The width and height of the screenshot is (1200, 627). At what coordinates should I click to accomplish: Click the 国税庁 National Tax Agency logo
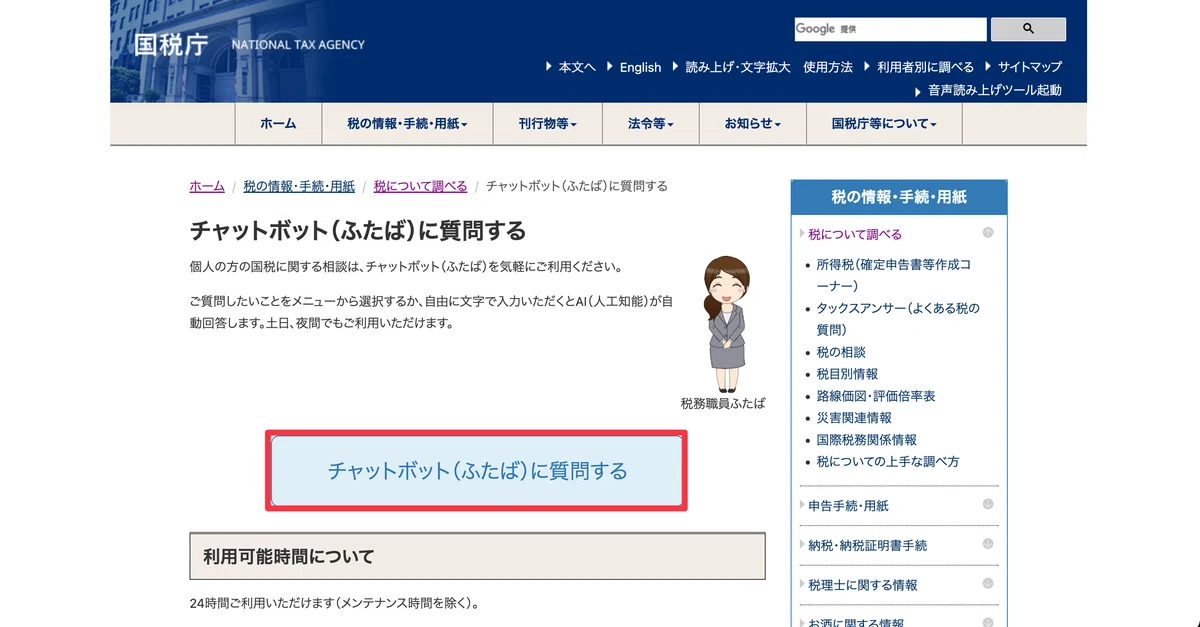tap(249, 45)
